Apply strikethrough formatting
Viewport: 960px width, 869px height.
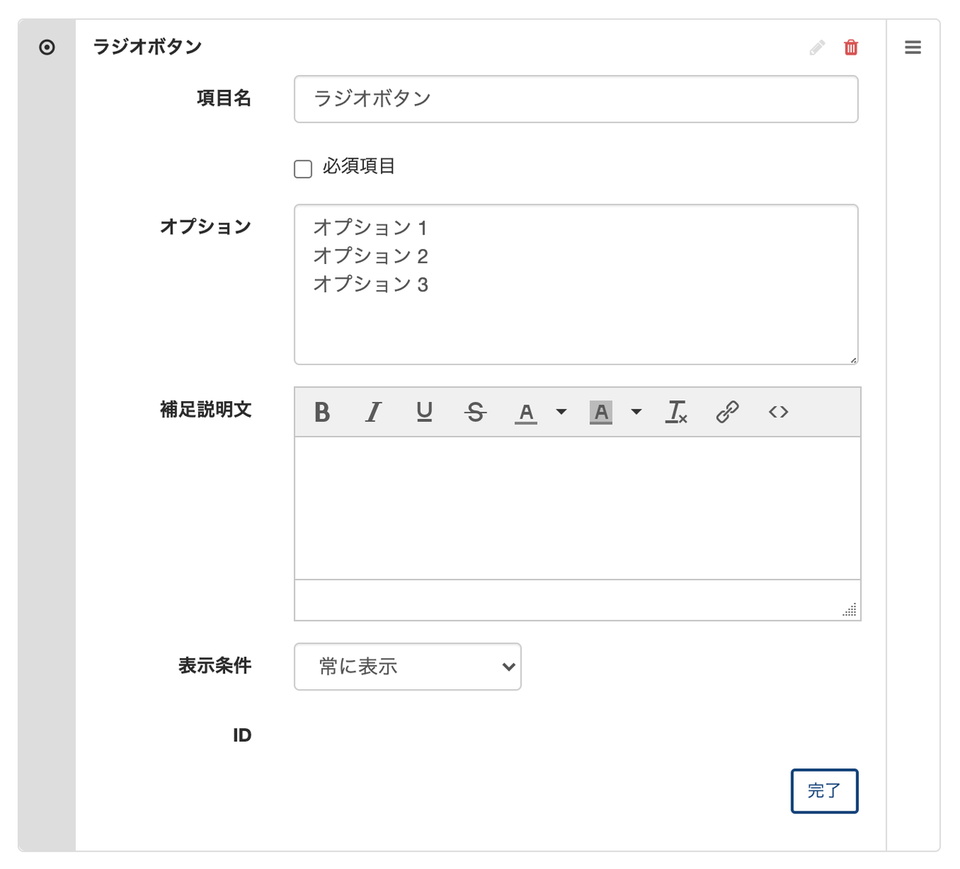click(x=475, y=412)
